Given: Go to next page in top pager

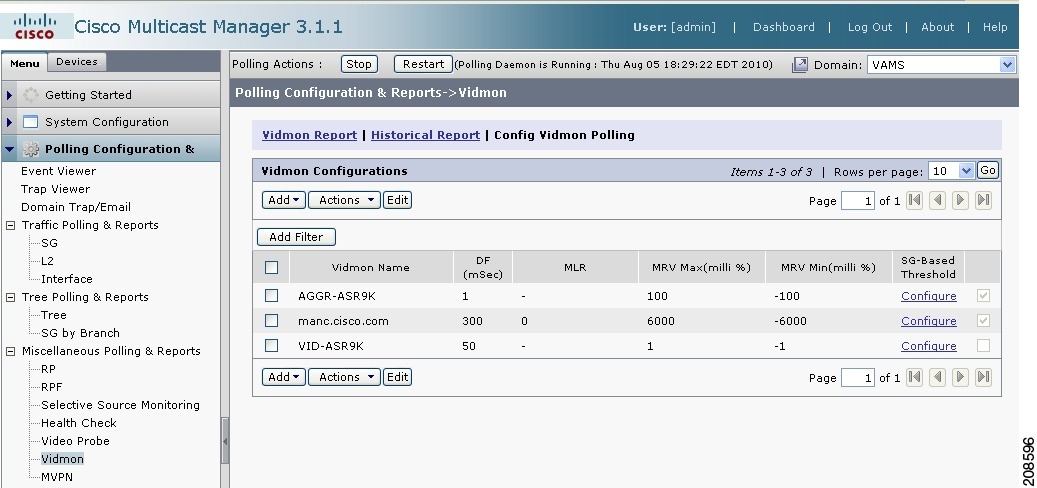Looking at the screenshot, I should click(960, 200).
